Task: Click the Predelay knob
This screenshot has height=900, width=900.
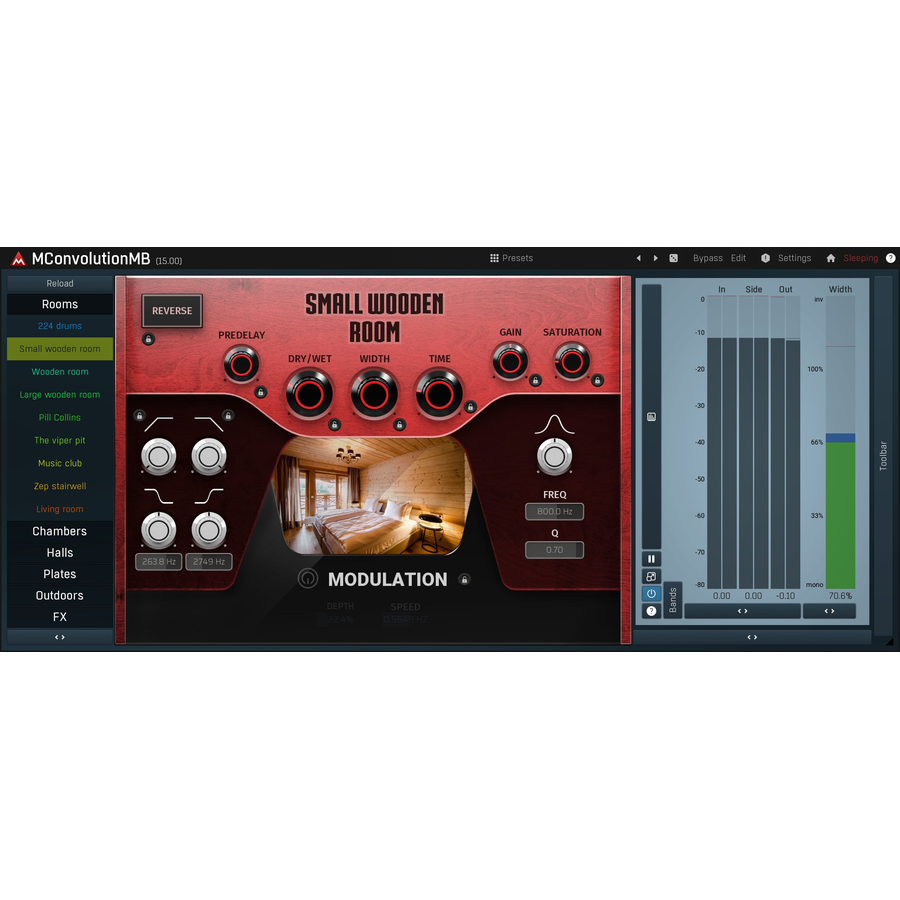Action: (241, 364)
